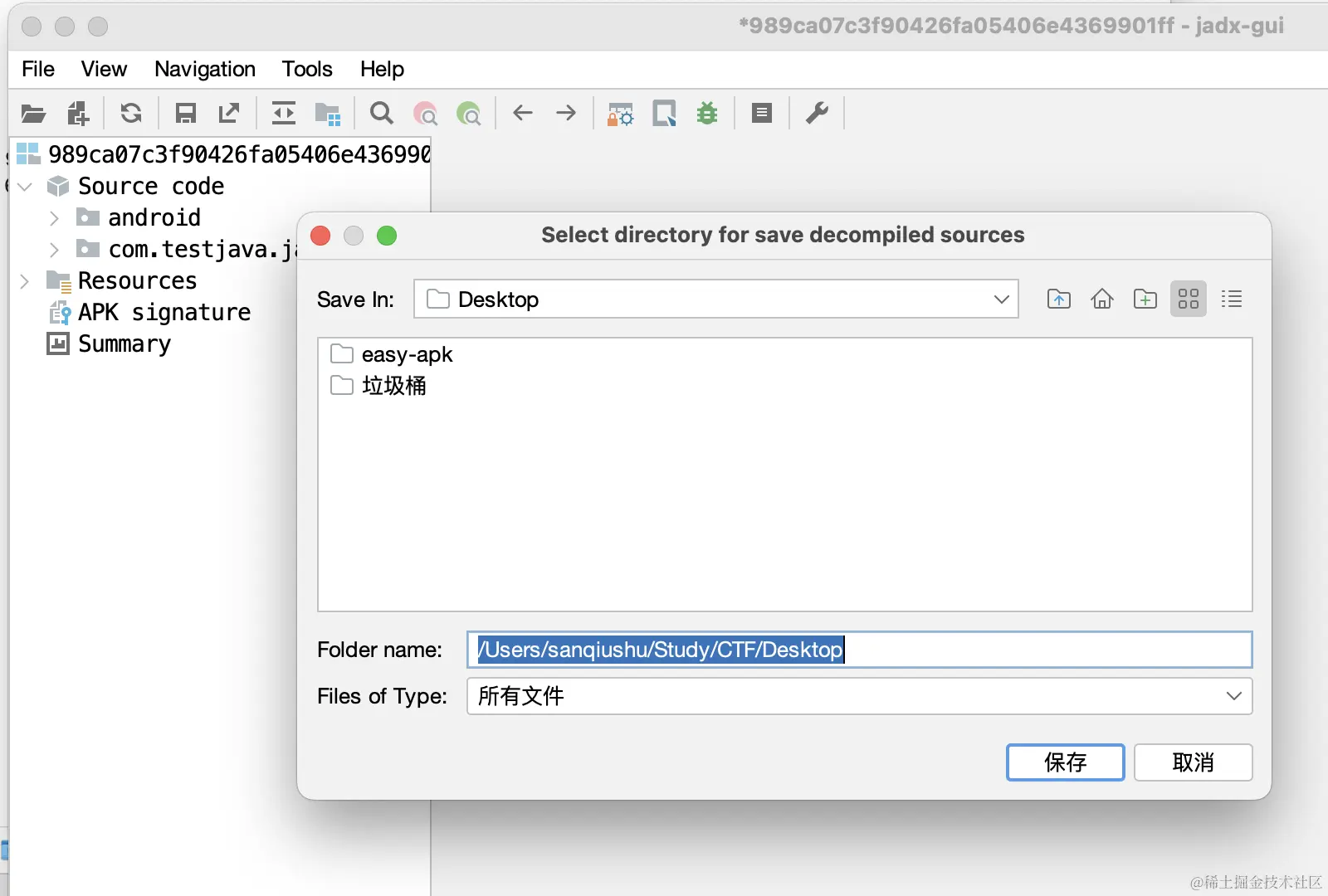Open the Save In Desktop dropdown

point(715,299)
